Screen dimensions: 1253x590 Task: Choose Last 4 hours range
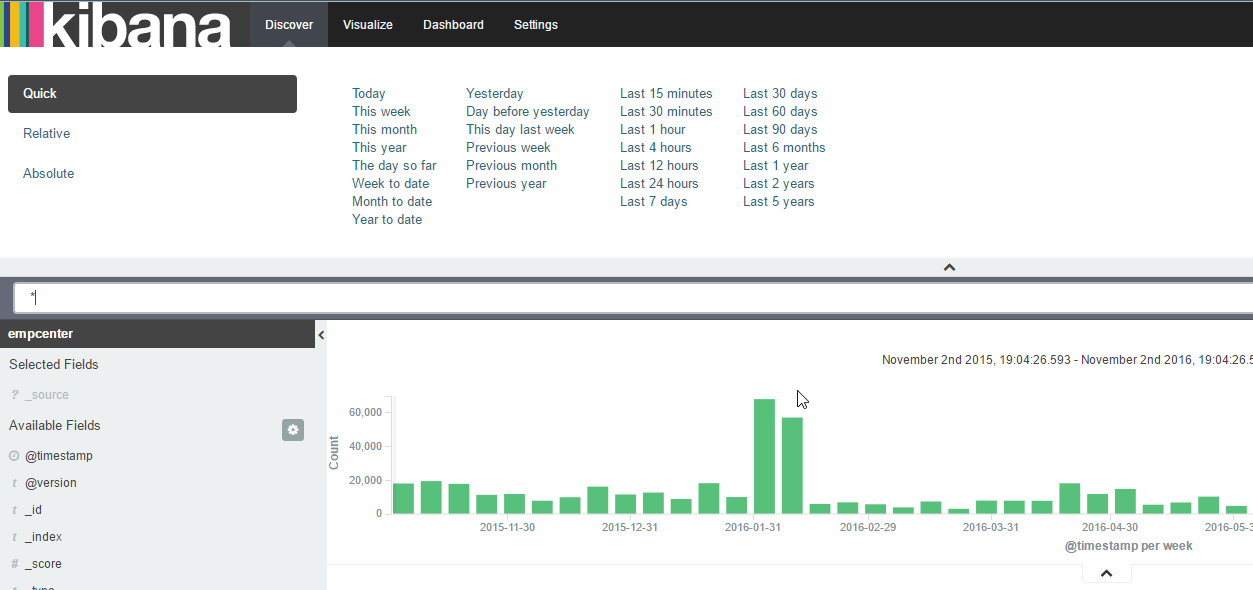click(x=656, y=148)
